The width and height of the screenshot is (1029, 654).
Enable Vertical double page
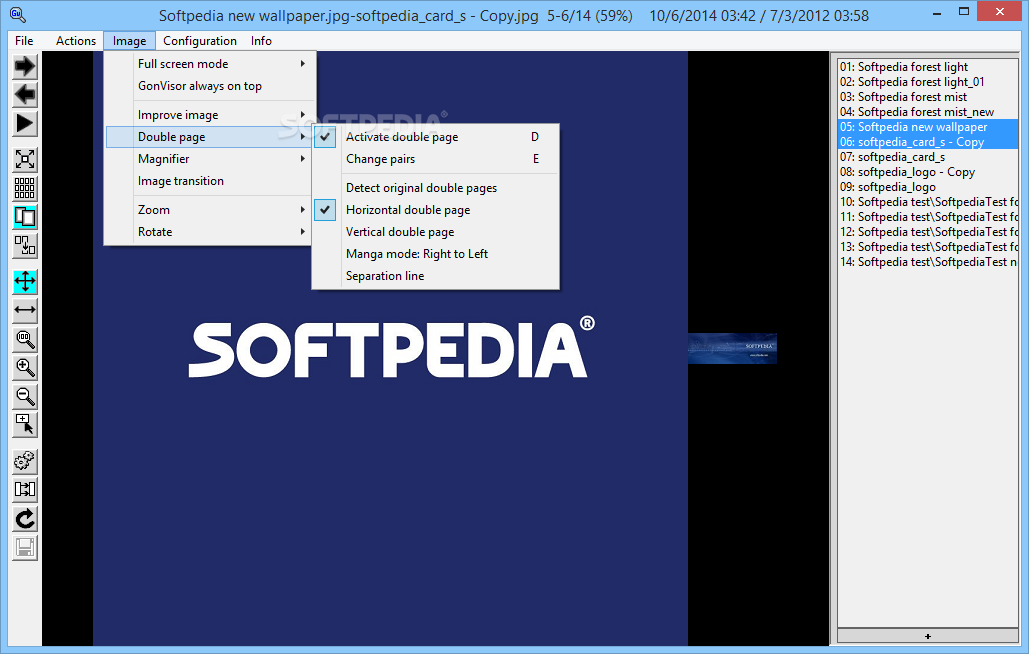(436, 232)
